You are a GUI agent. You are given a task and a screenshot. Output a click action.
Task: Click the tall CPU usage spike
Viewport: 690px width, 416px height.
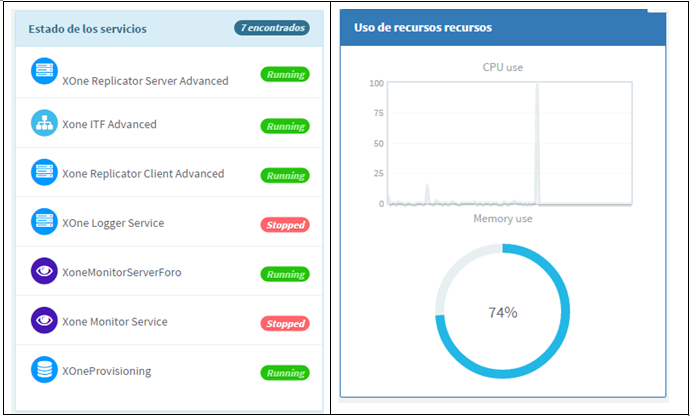[537, 143]
